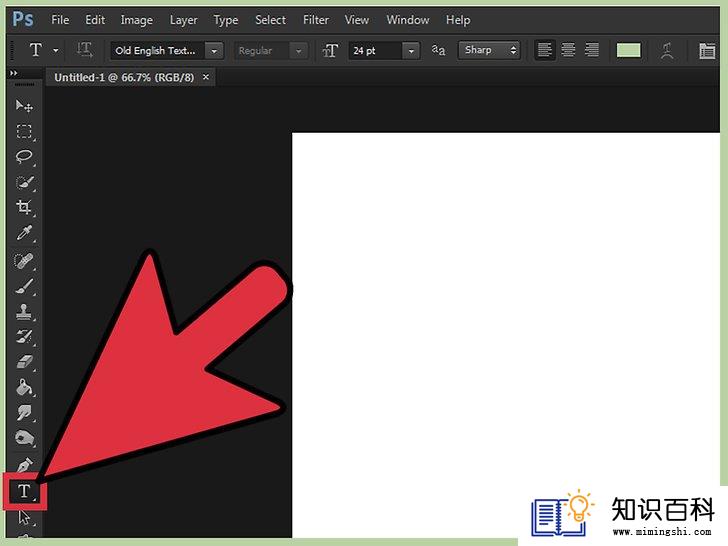Open the Type menu
Viewport: 728px width, 546px height.
coord(226,20)
